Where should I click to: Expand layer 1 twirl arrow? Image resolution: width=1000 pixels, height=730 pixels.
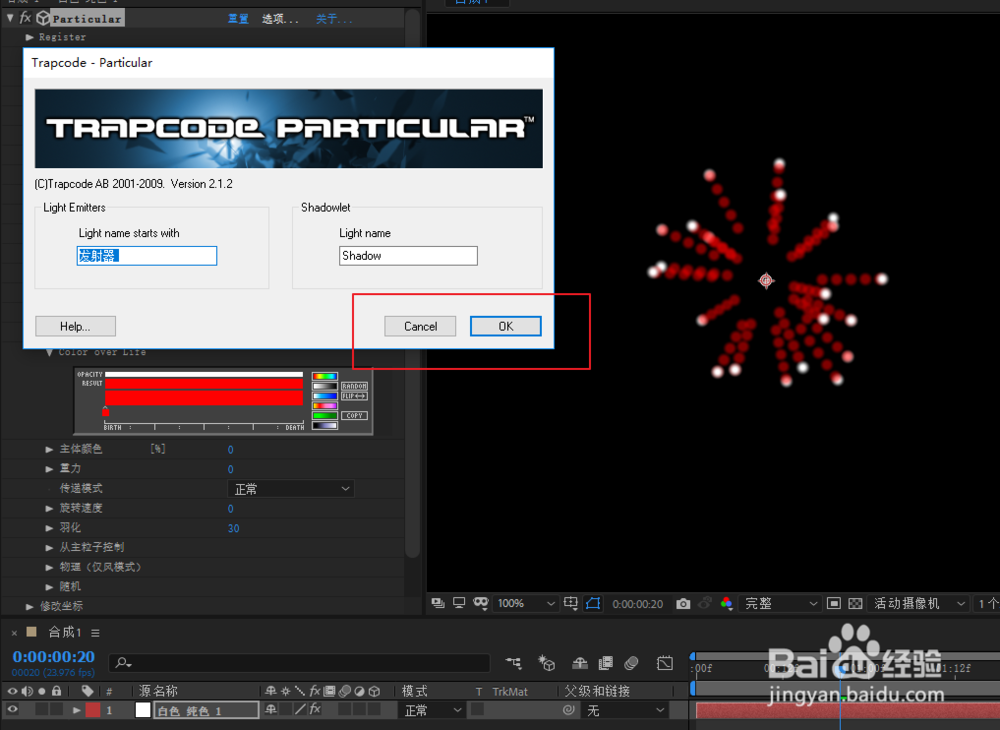click(x=77, y=710)
